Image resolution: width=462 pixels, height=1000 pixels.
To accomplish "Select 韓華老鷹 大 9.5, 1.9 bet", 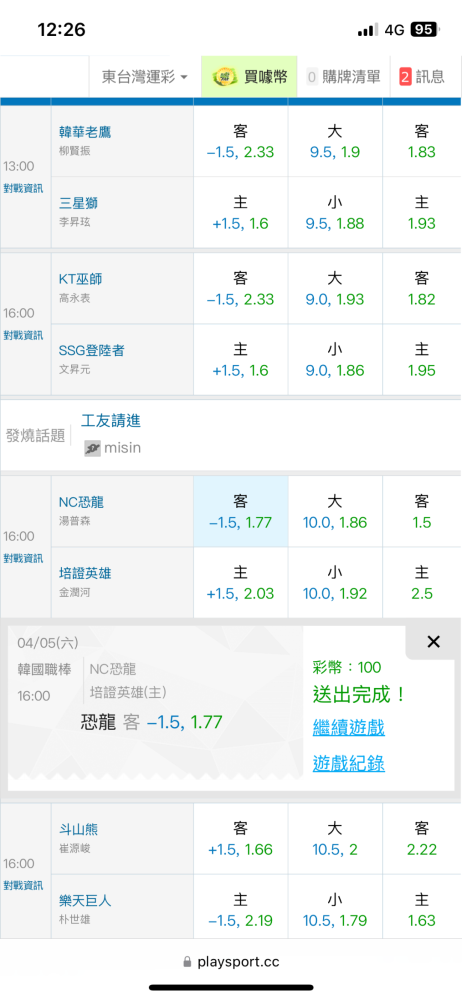I will [335, 141].
